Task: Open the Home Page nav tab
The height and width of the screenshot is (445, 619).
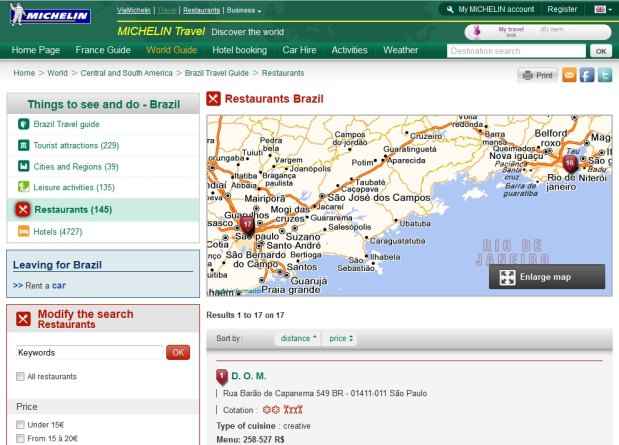Action: pyautogui.click(x=36, y=50)
